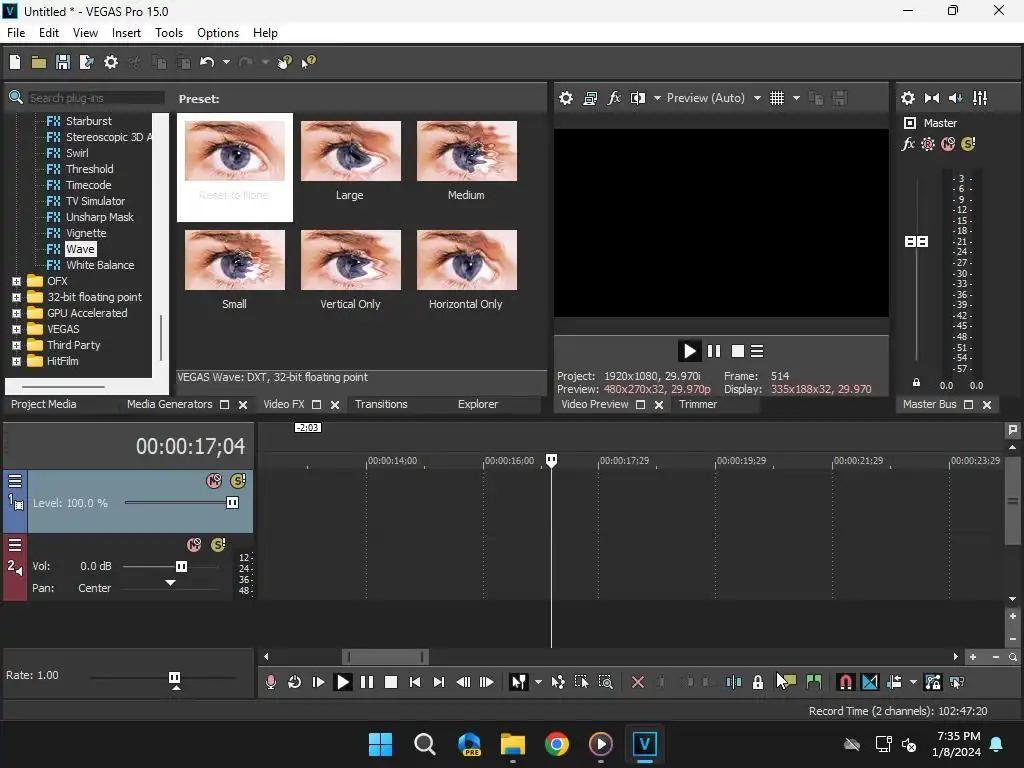The width and height of the screenshot is (1024, 768).
Task: Expand the GPU Accelerated folder
Action: point(16,313)
